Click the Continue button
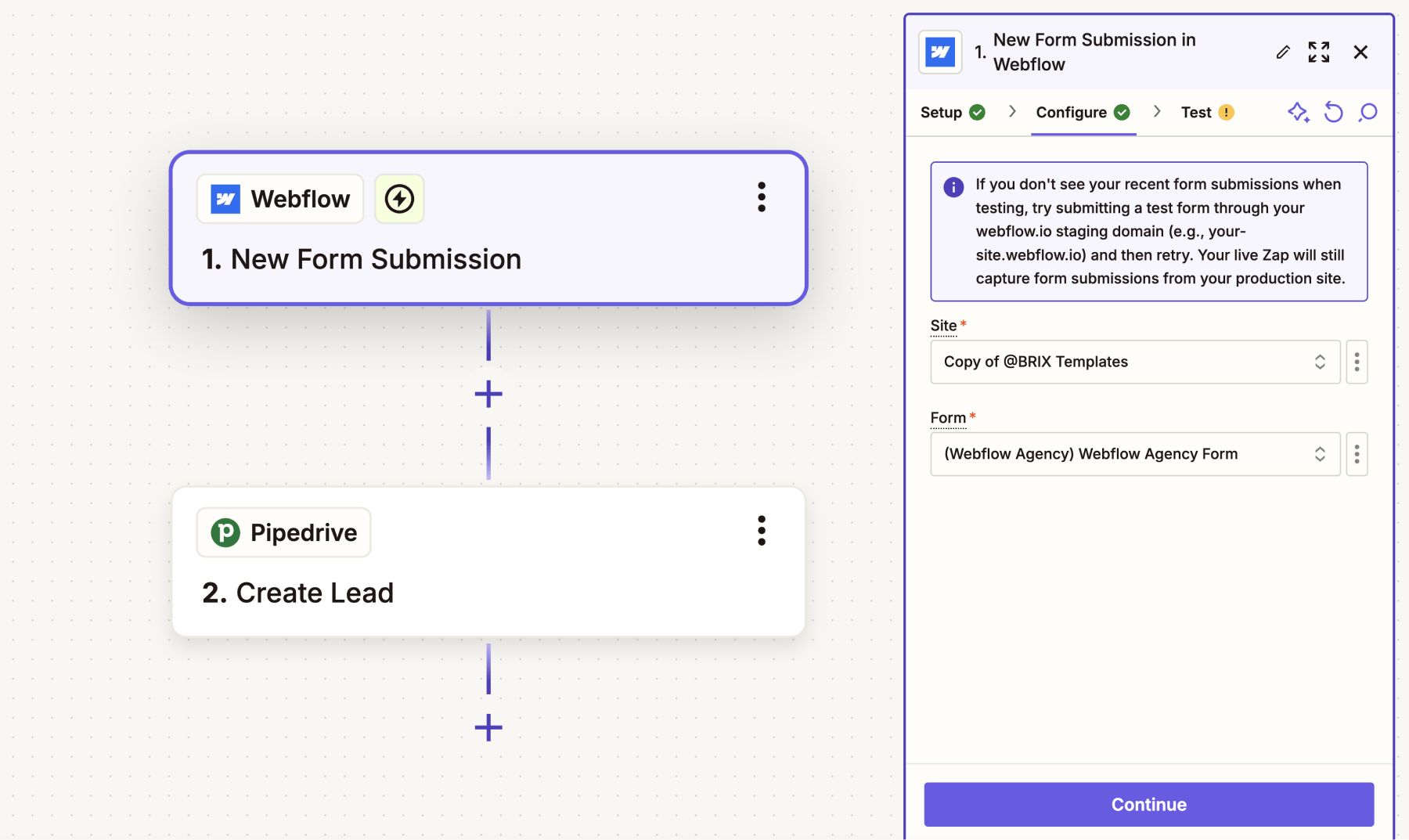 point(1148,804)
